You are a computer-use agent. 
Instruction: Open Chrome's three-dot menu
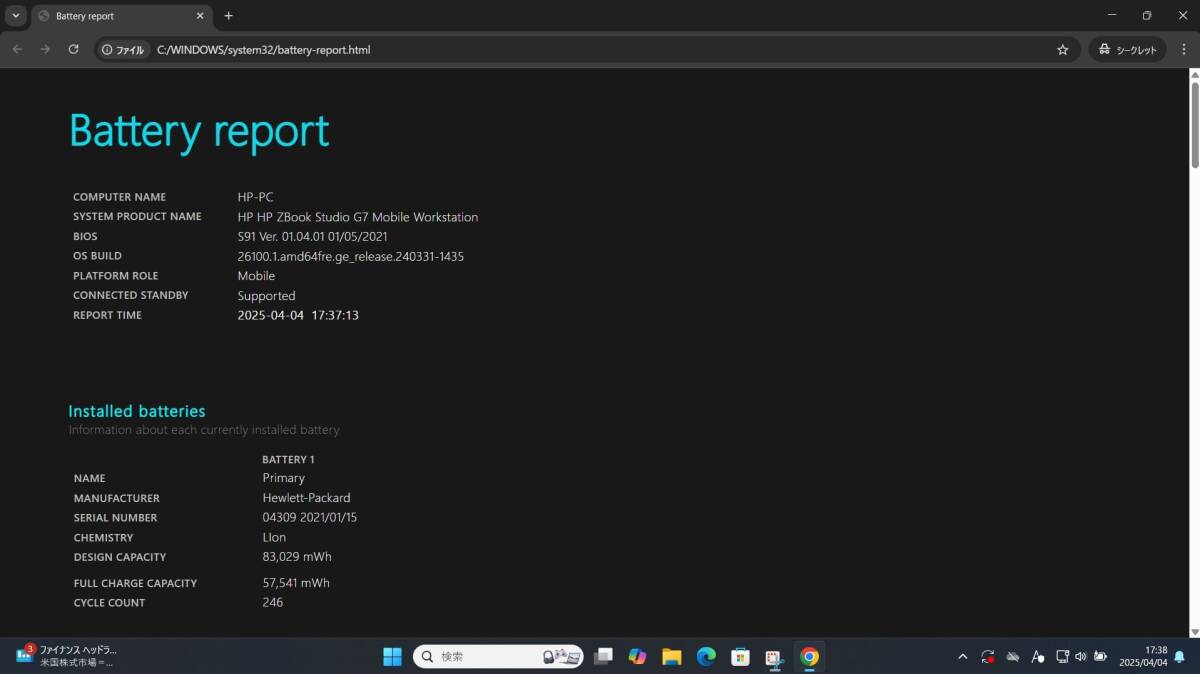tap(1182, 49)
